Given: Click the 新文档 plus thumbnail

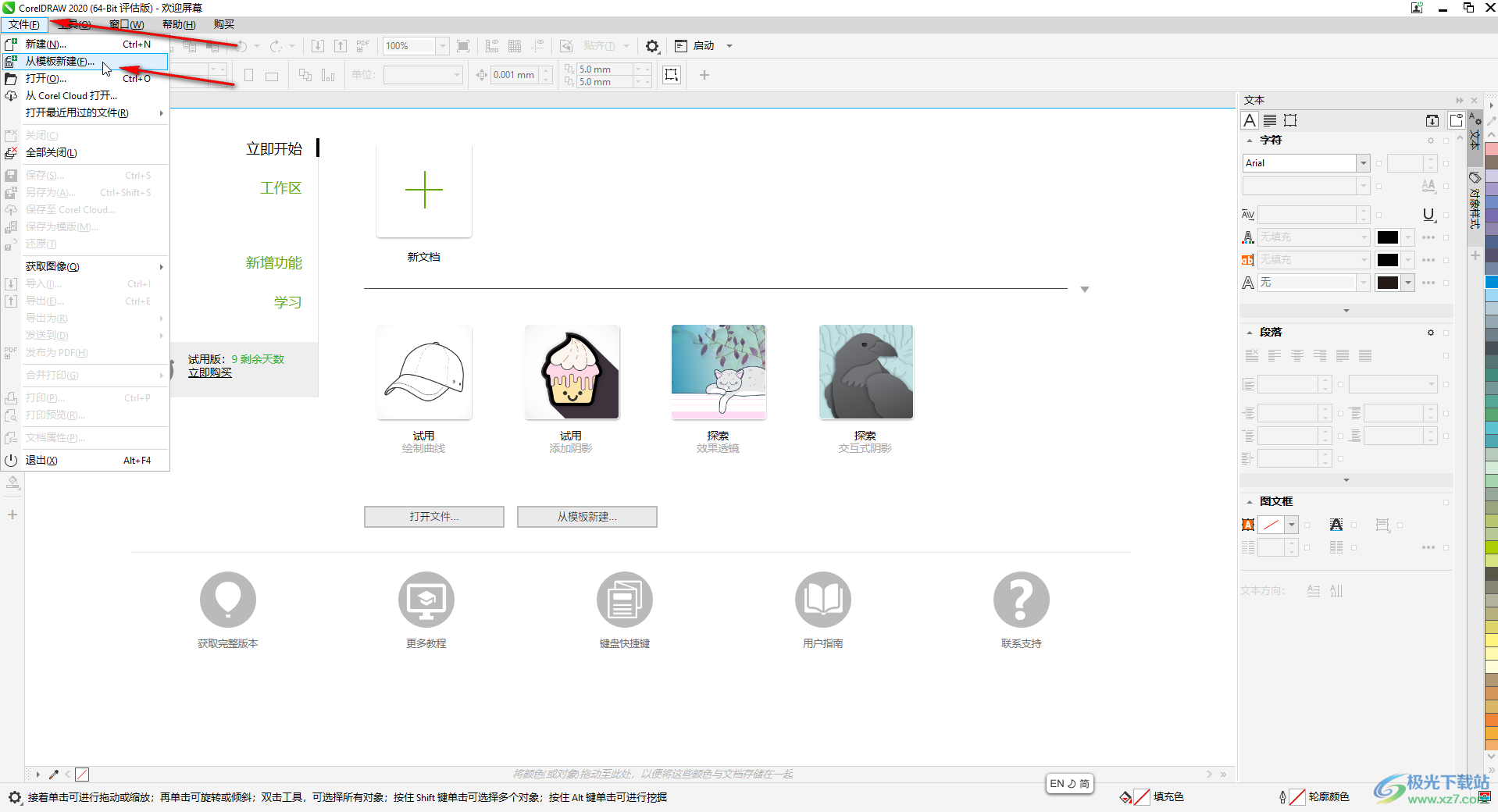Looking at the screenshot, I should [x=424, y=190].
